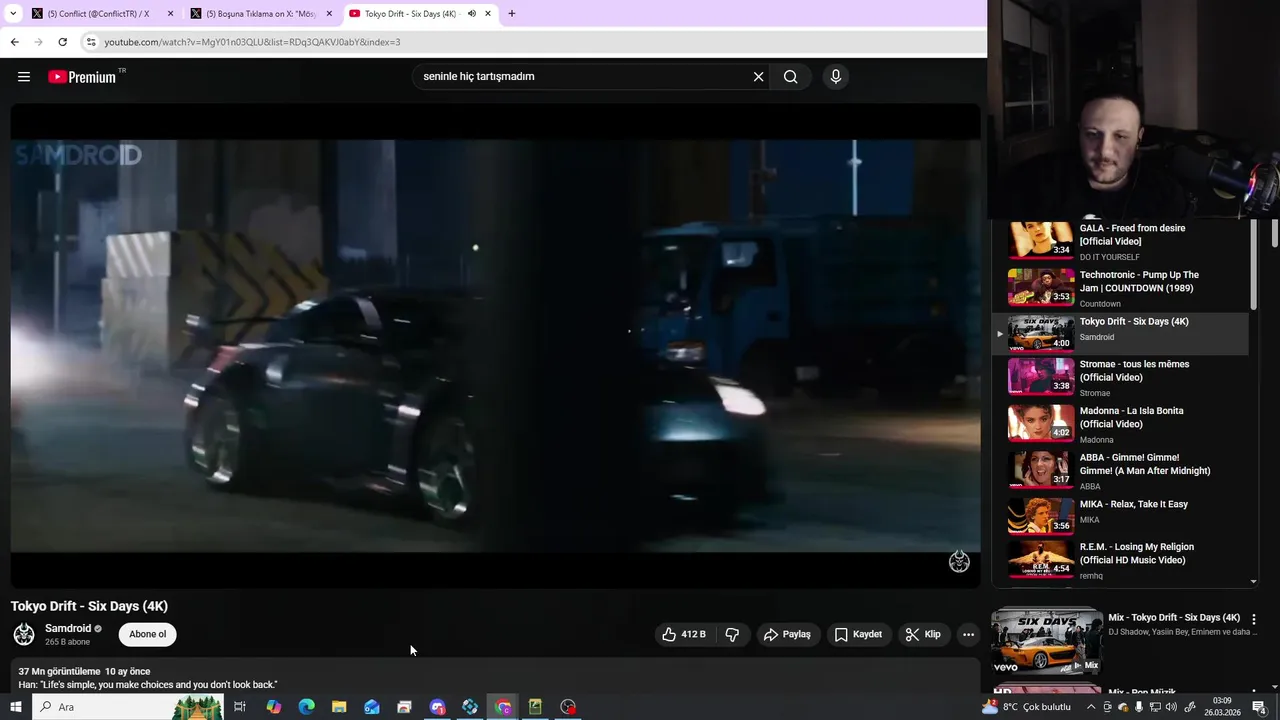Open Mix - Tokyo Drift Six Days thumbnail
The image size is (1280, 720).
[1046, 641]
